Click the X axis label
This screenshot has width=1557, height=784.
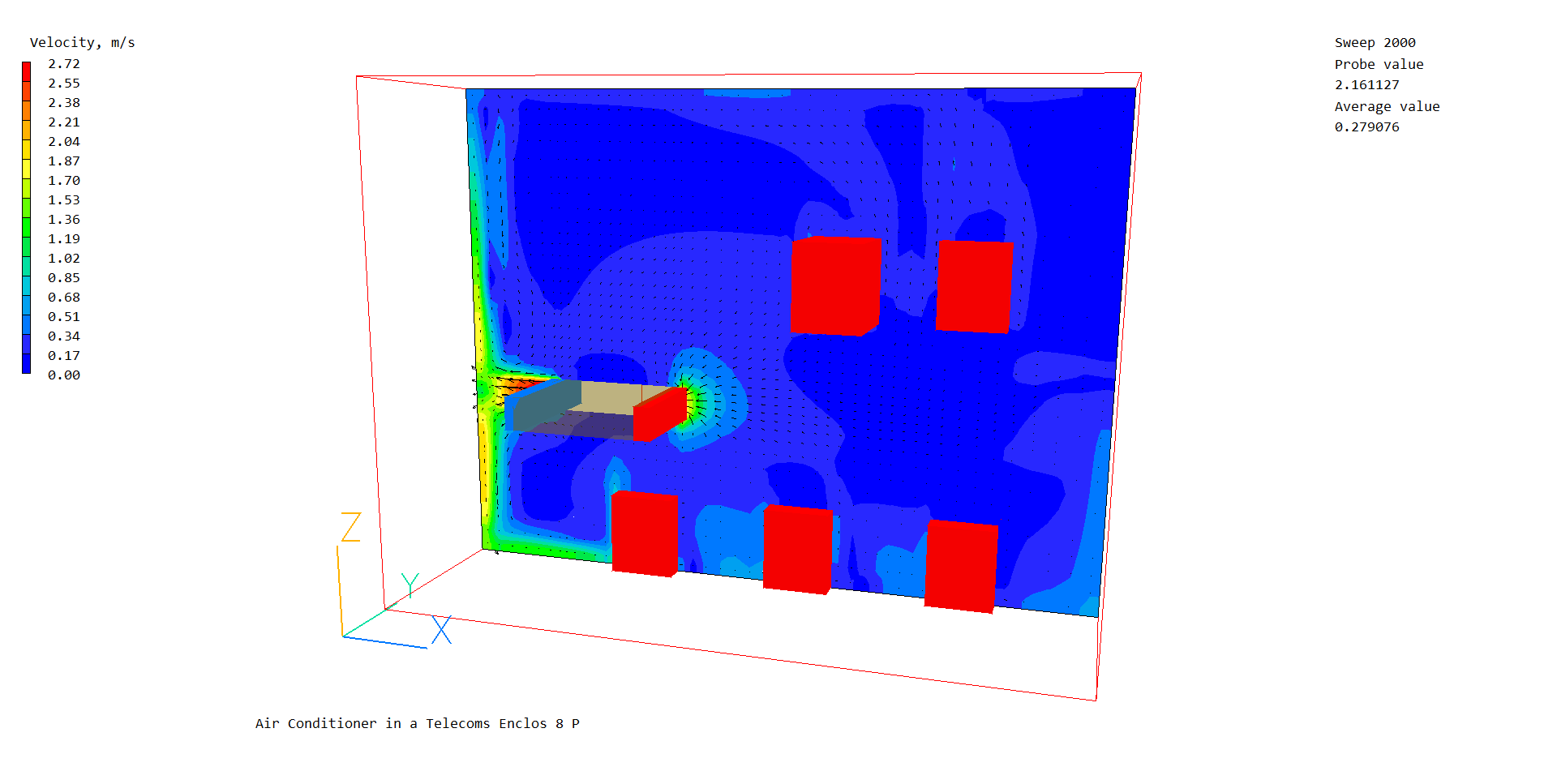(x=441, y=630)
